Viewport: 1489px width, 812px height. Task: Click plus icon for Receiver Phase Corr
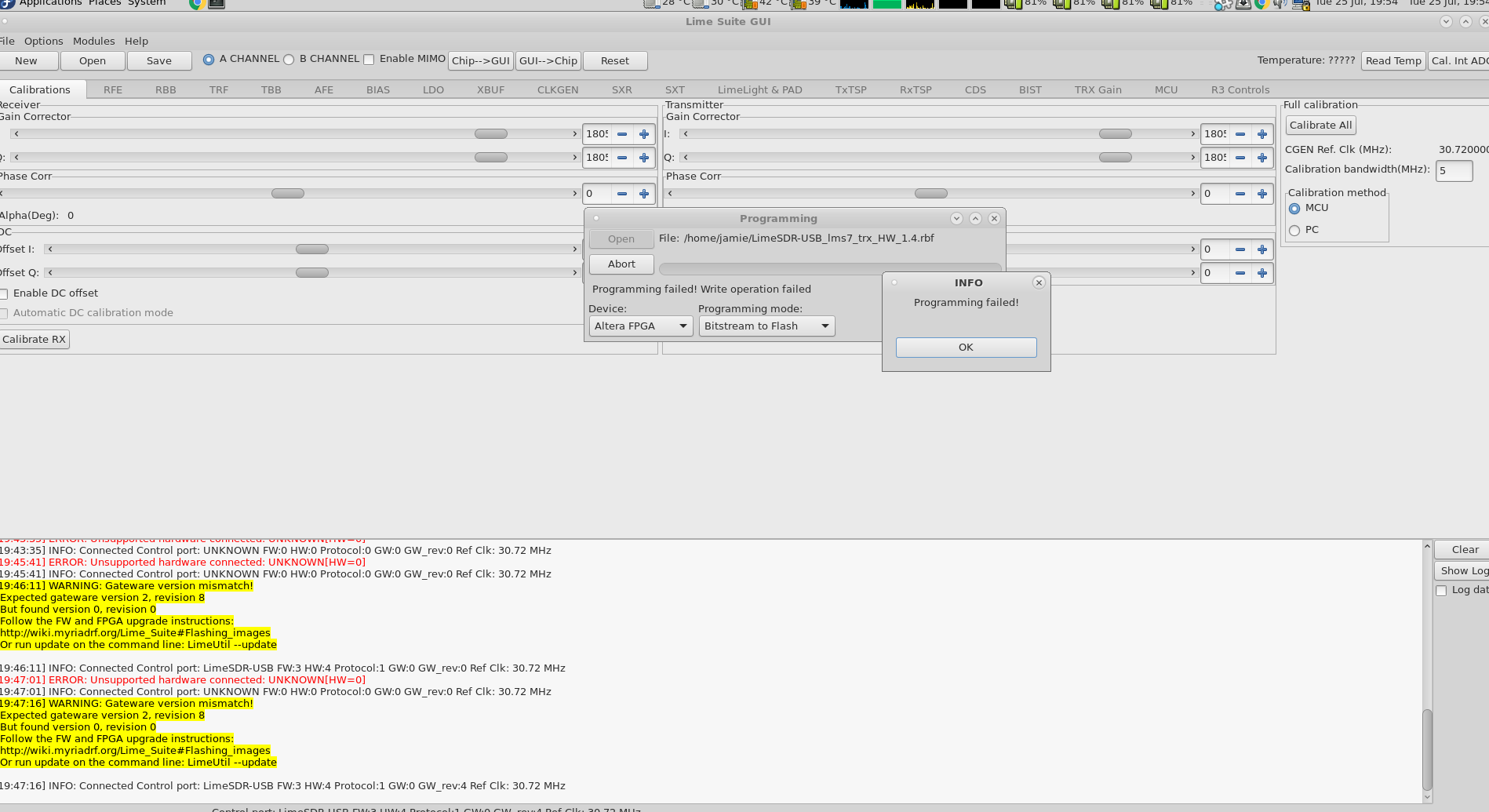(644, 194)
